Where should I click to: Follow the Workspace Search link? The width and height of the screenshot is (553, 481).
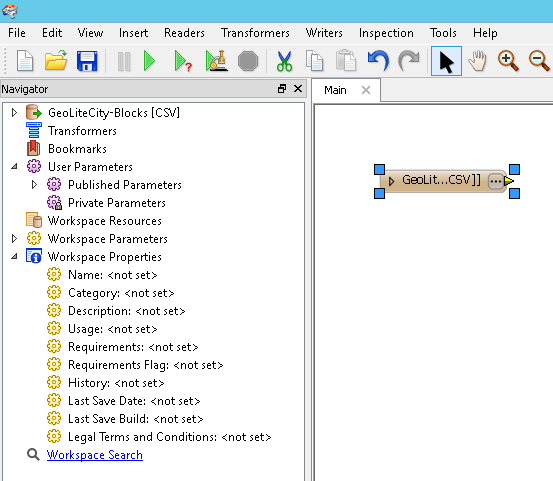(95, 455)
